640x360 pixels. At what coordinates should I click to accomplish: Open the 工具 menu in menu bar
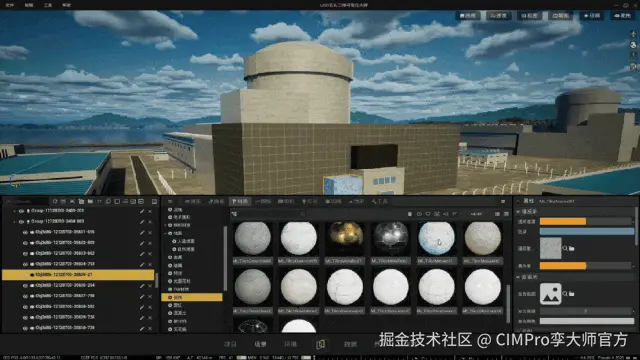[48, 5]
